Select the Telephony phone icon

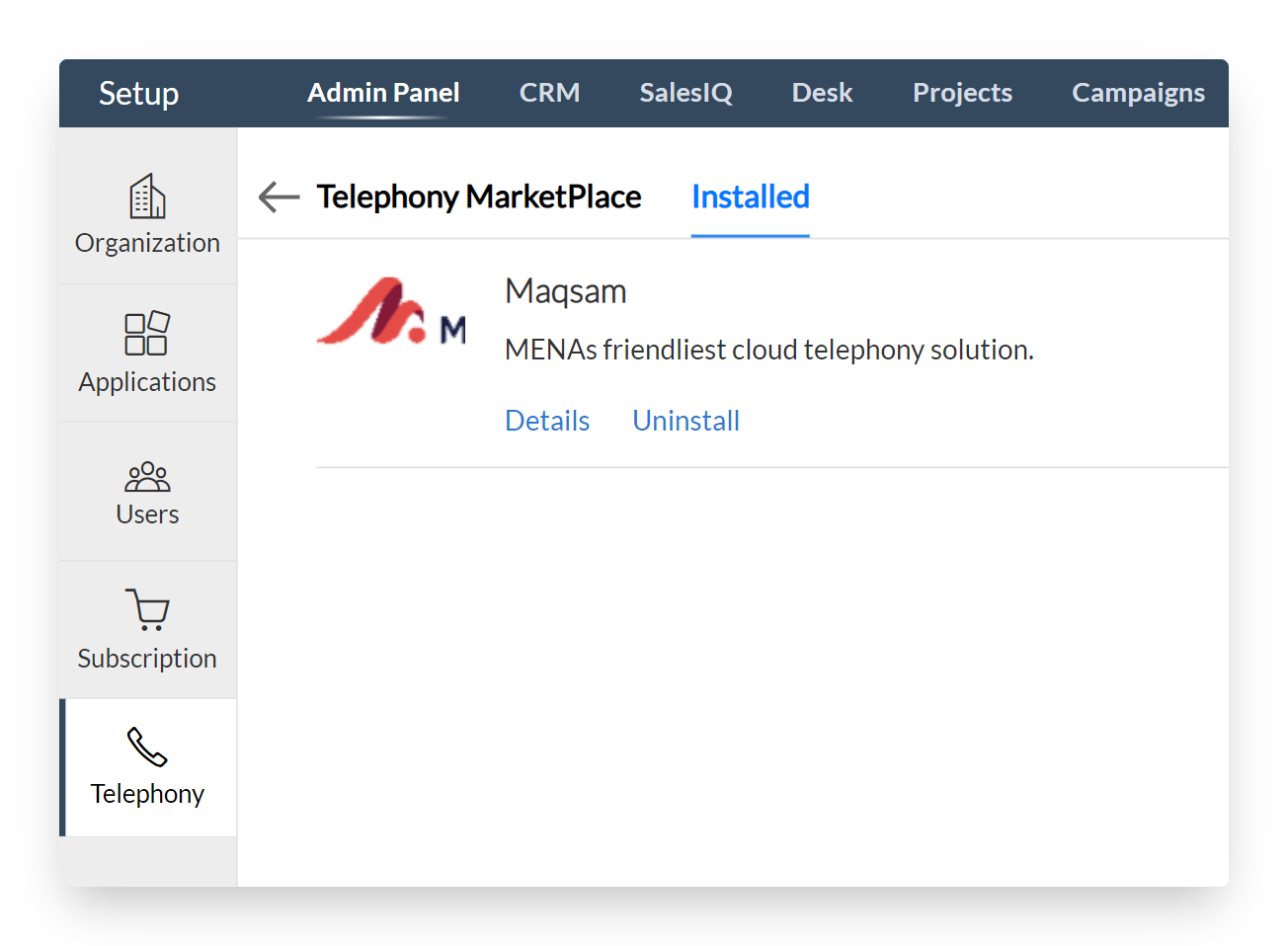(x=147, y=748)
